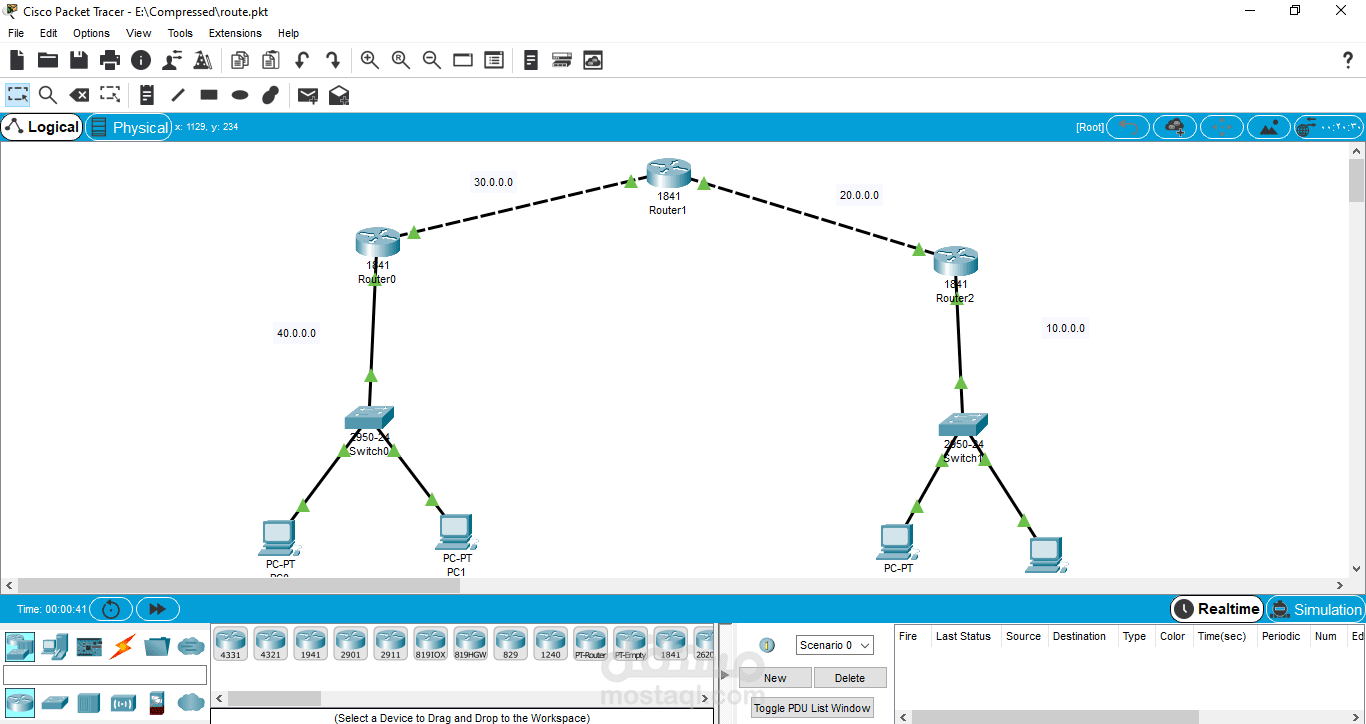Click the New scenario button

[x=775, y=678]
